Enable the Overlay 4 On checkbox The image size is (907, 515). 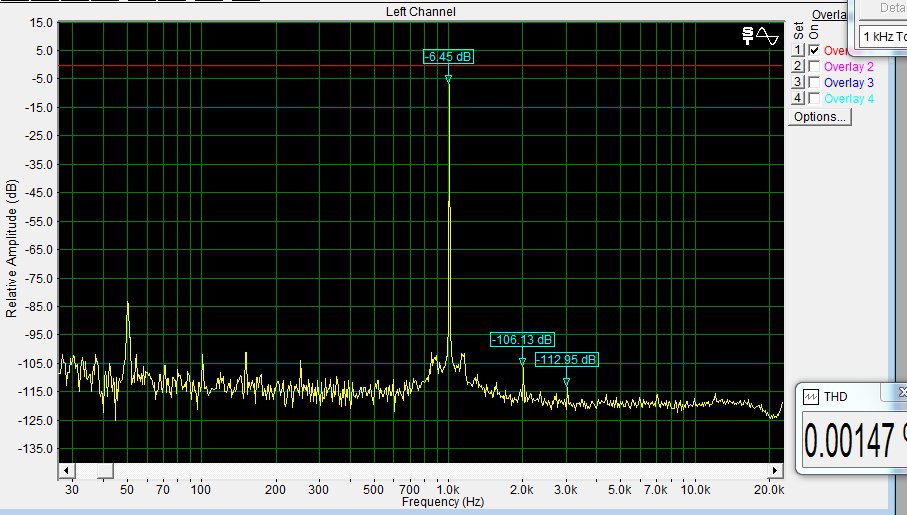click(x=814, y=98)
